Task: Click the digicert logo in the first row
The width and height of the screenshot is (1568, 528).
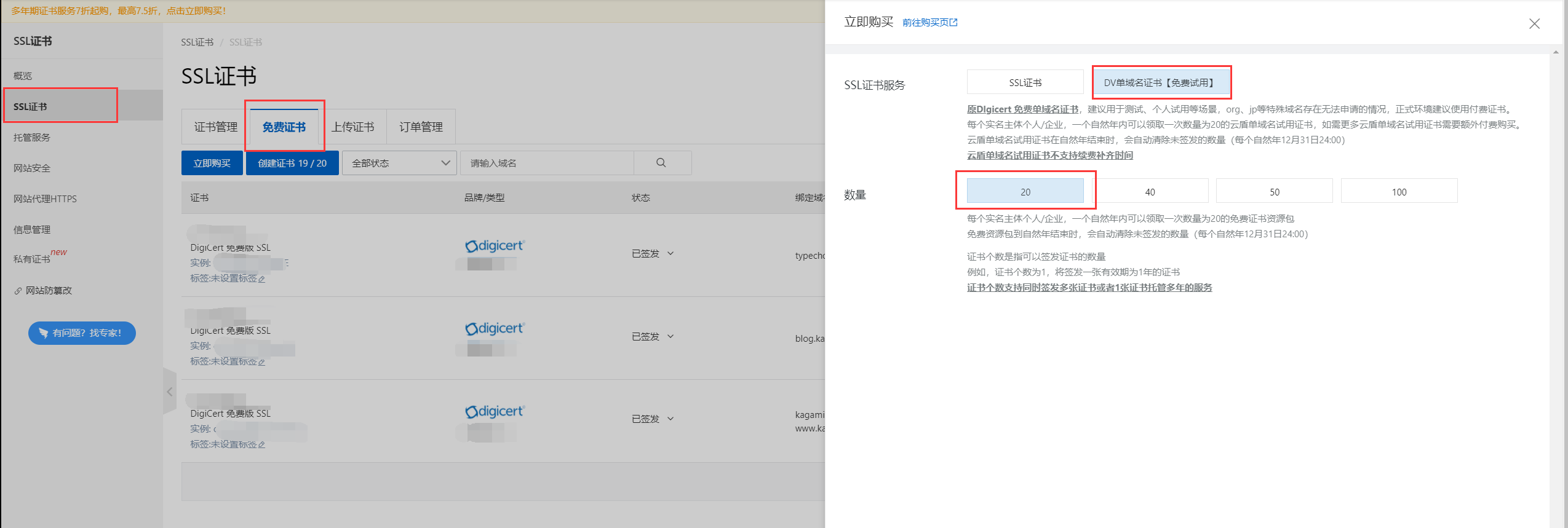Action: click(495, 246)
